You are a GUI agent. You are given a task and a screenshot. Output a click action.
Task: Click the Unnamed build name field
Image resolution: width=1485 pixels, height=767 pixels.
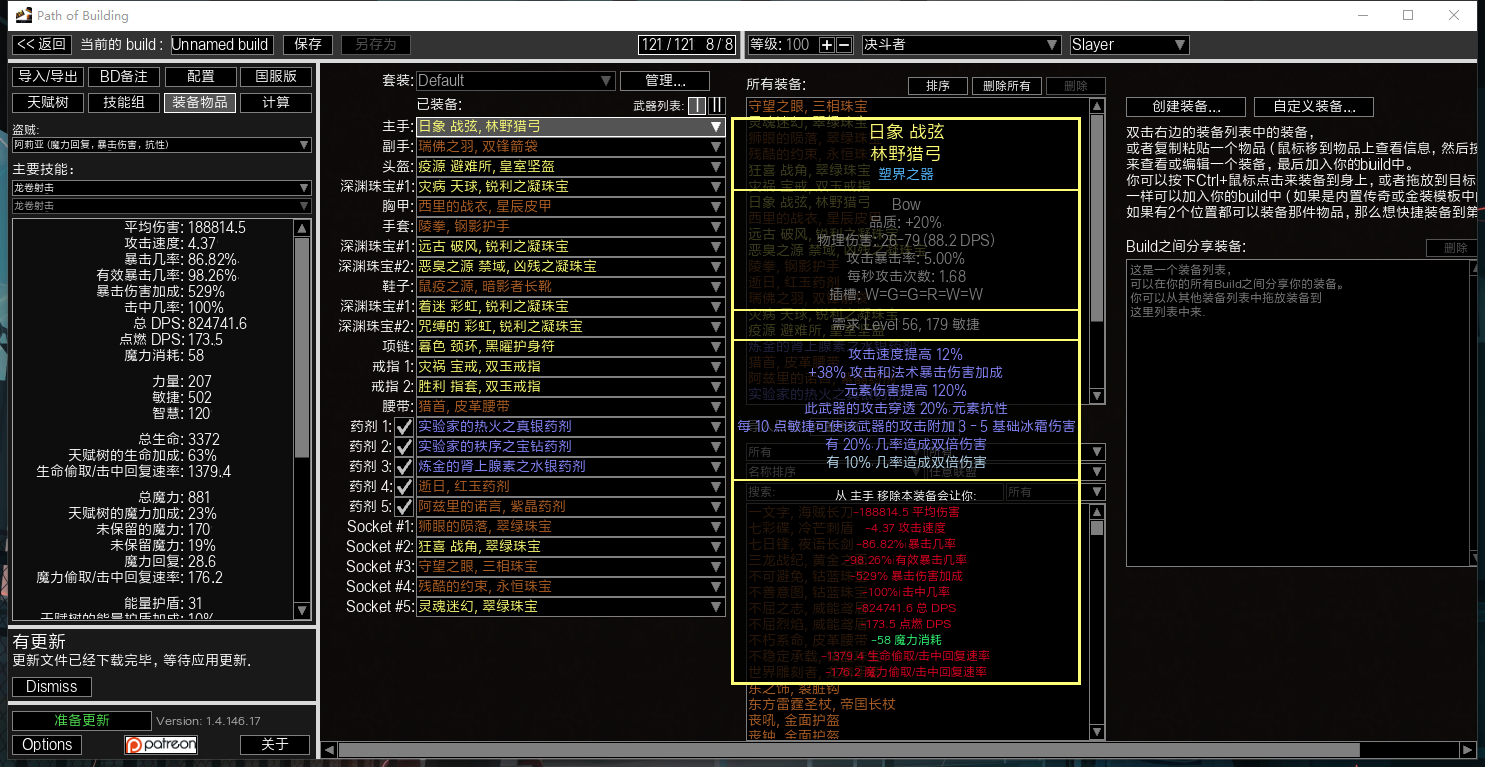224,45
